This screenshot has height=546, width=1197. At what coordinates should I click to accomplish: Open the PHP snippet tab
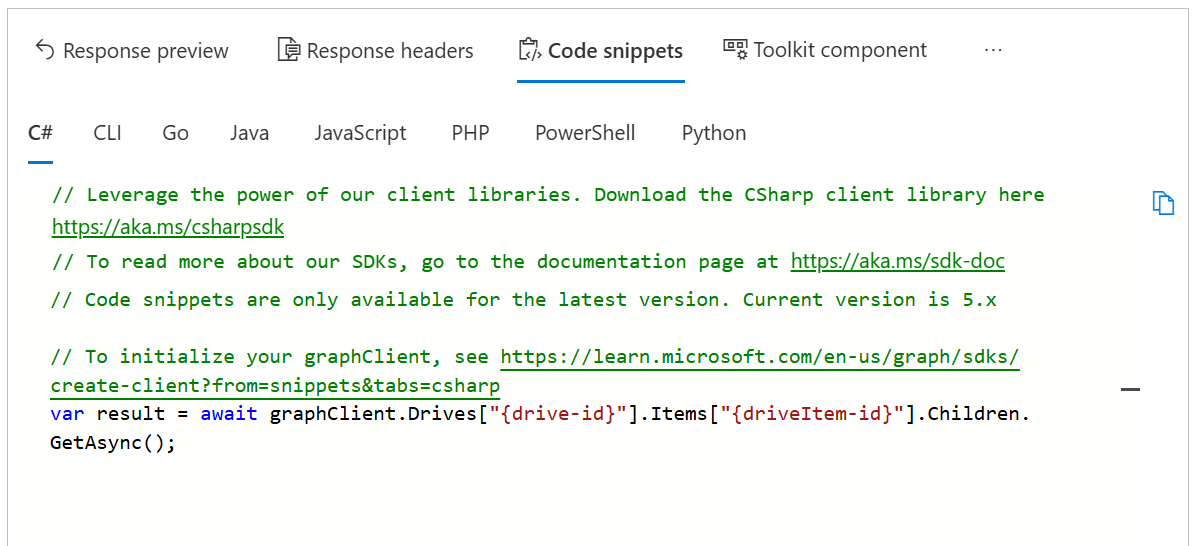pos(470,133)
